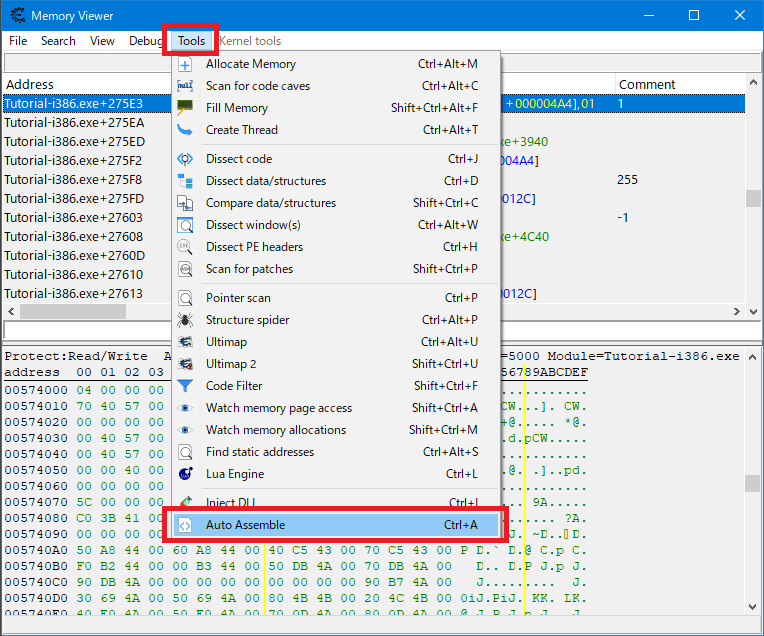Image resolution: width=764 pixels, height=636 pixels.
Task: Click the Code Filter funnel icon
Action: pyautogui.click(x=185, y=385)
